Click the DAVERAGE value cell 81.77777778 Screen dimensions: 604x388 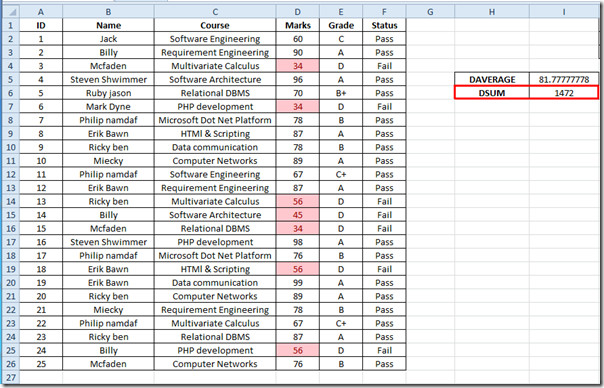click(x=564, y=79)
